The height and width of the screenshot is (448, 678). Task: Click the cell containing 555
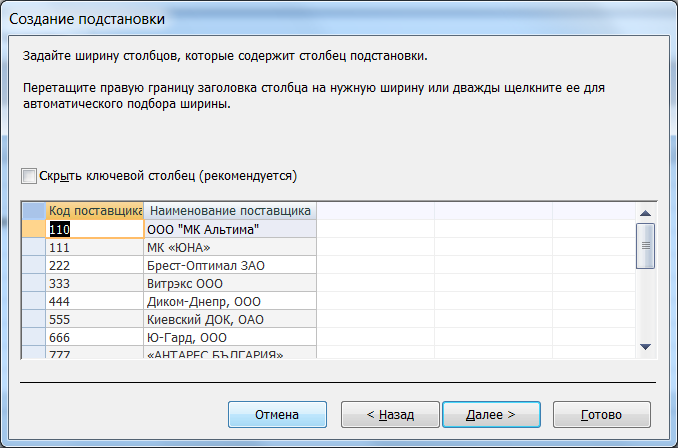coord(95,320)
